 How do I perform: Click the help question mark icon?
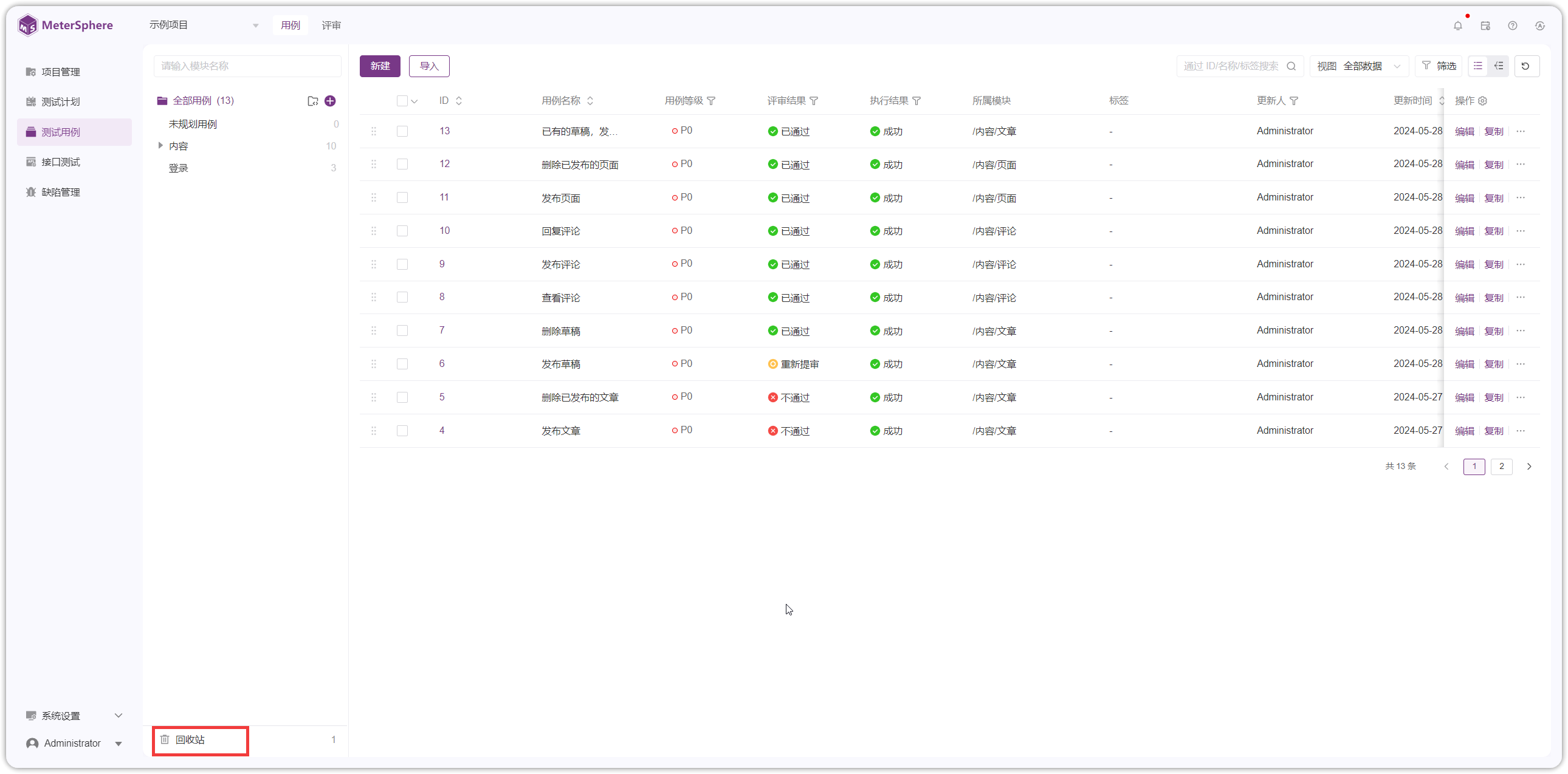coord(1513,26)
